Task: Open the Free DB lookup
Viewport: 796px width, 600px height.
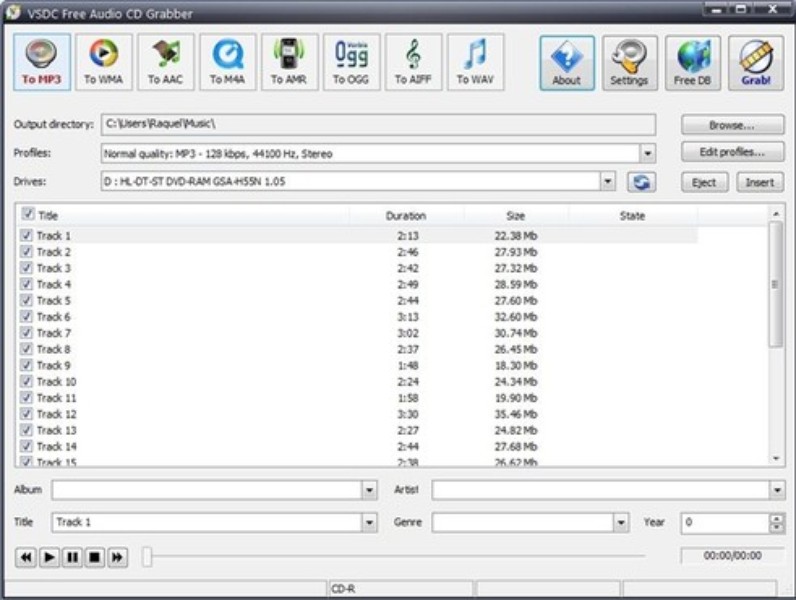Action: (x=692, y=62)
